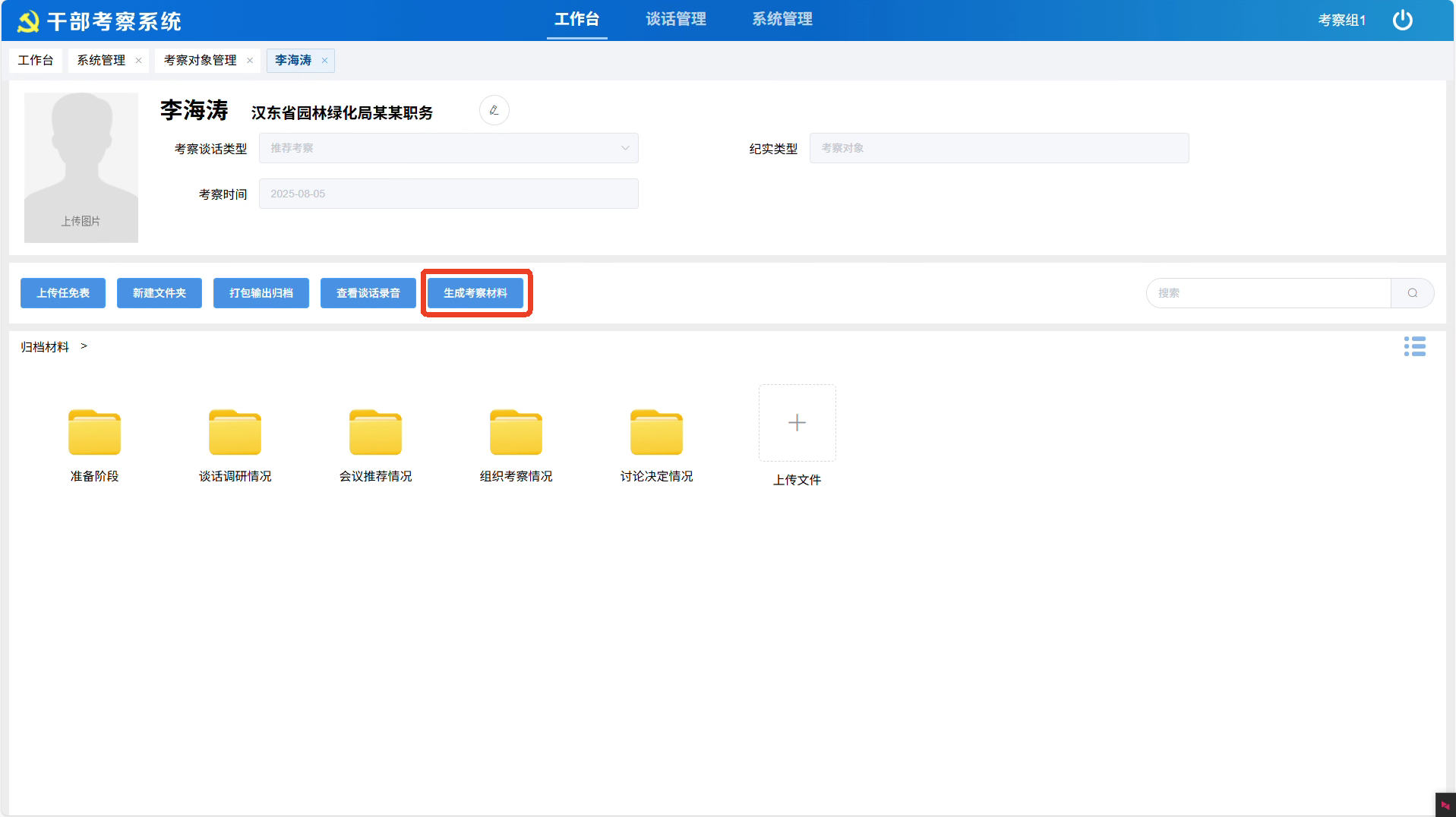
Task: Open the 会议推荐情况 folder
Action: point(375,432)
